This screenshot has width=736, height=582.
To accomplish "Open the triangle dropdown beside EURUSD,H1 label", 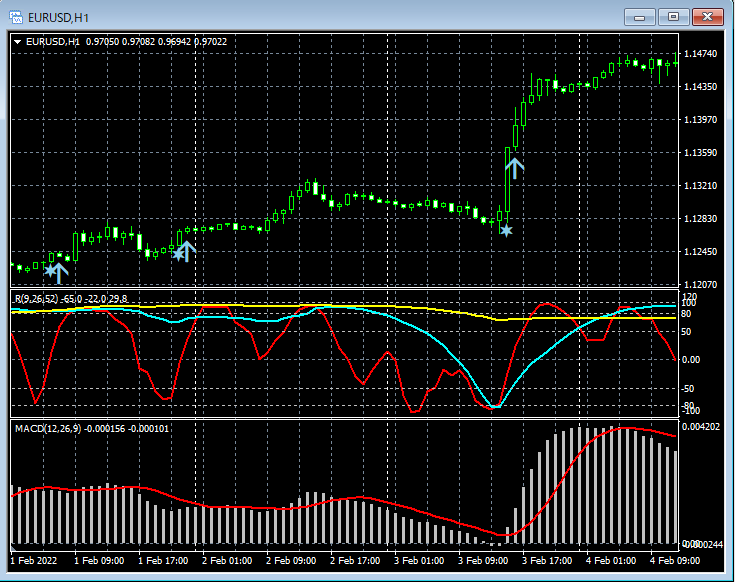I will [18, 41].
